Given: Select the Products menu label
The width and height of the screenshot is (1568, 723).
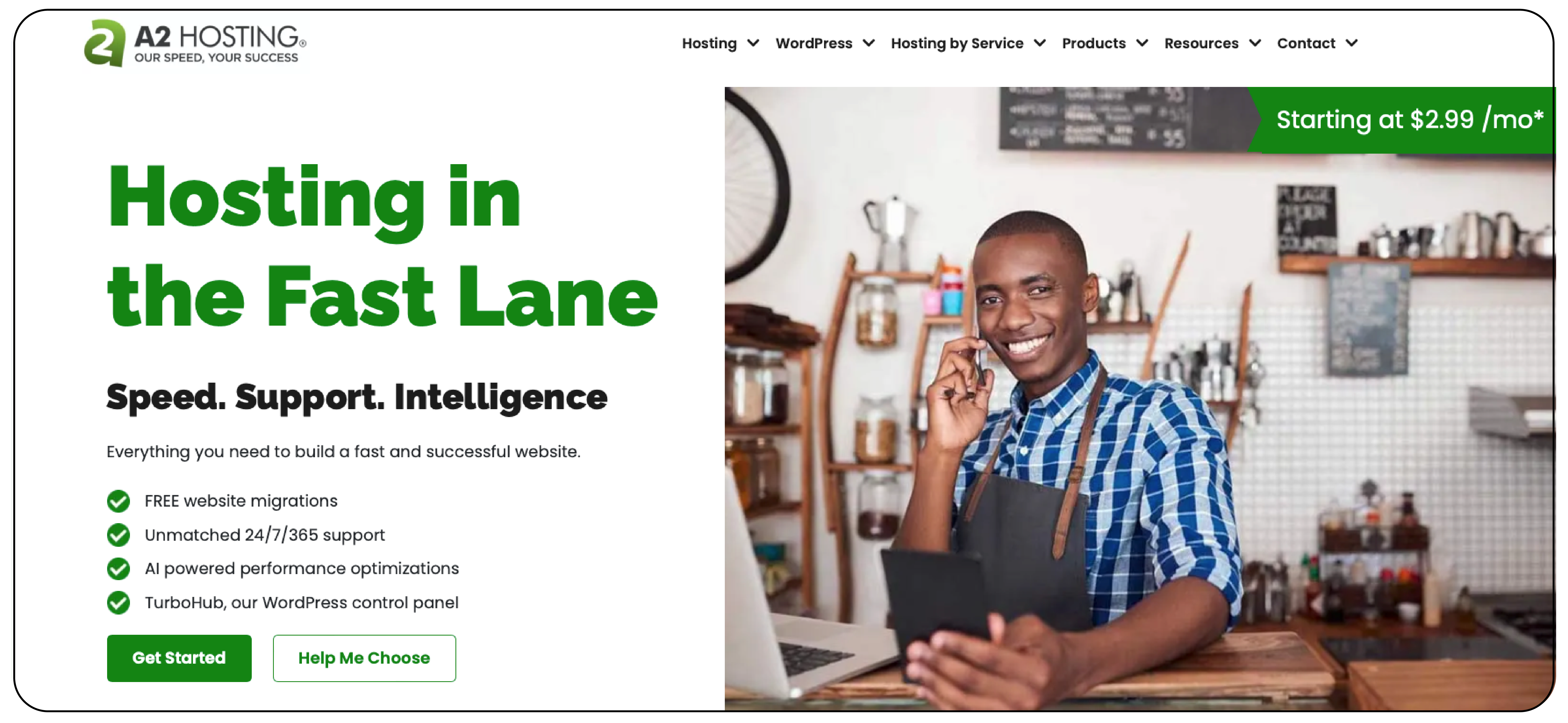Looking at the screenshot, I should [1094, 43].
